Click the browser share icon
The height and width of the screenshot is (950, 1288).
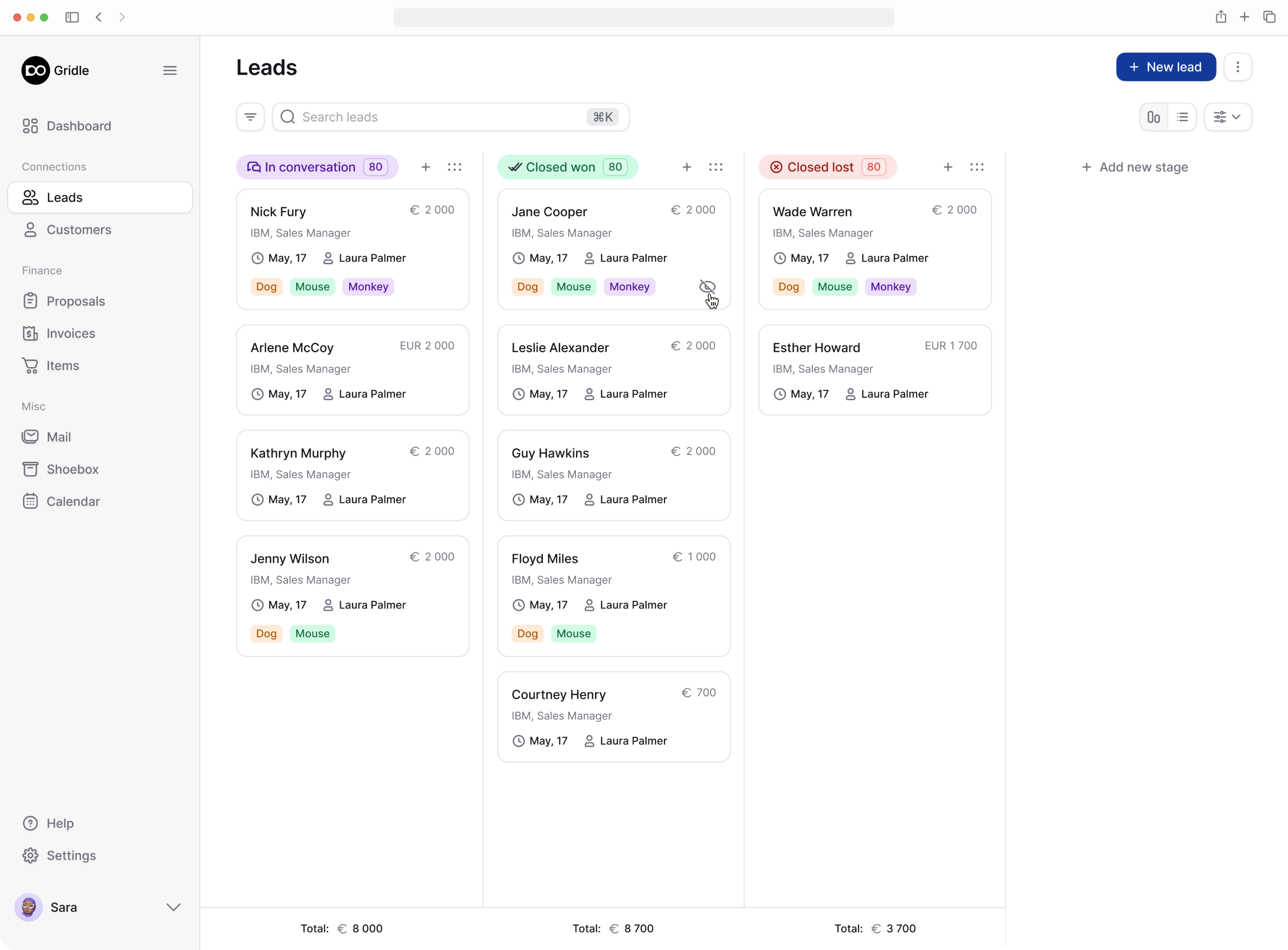pyautogui.click(x=1221, y=17)
